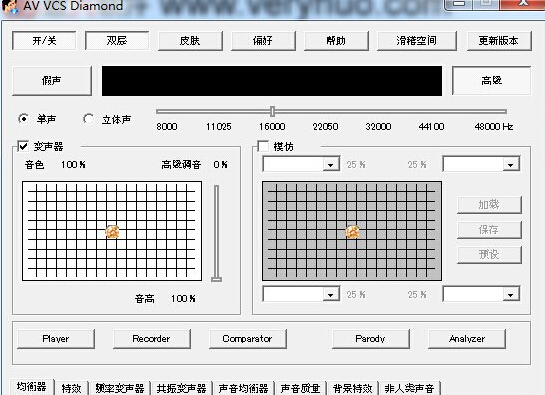This screenshot has width=545, height=395.
Task: Launch the Analyzer module
Action: [x=466, y=338]
